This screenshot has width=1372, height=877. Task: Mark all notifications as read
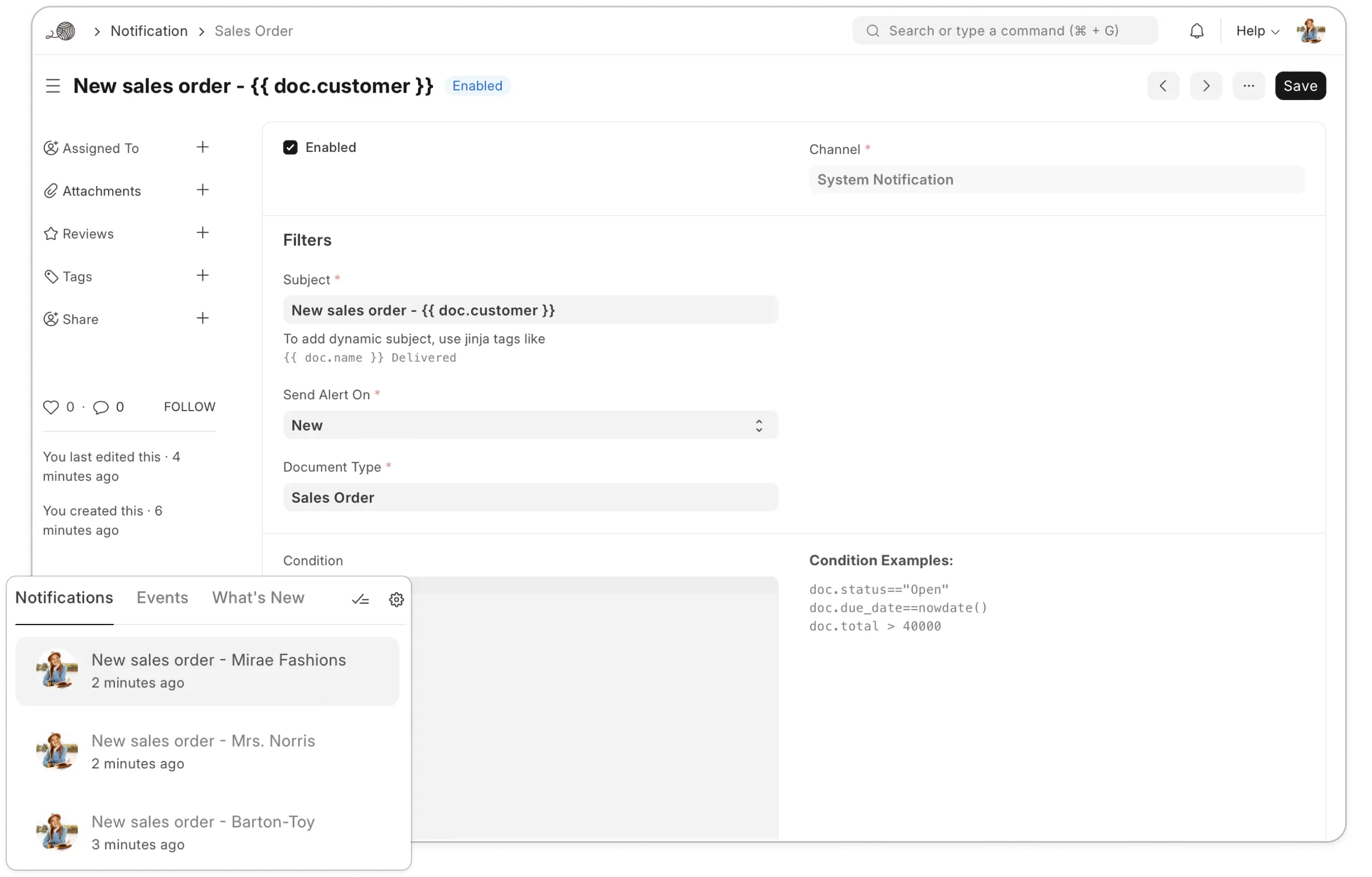pyautogui.click(x=360, y=599)
